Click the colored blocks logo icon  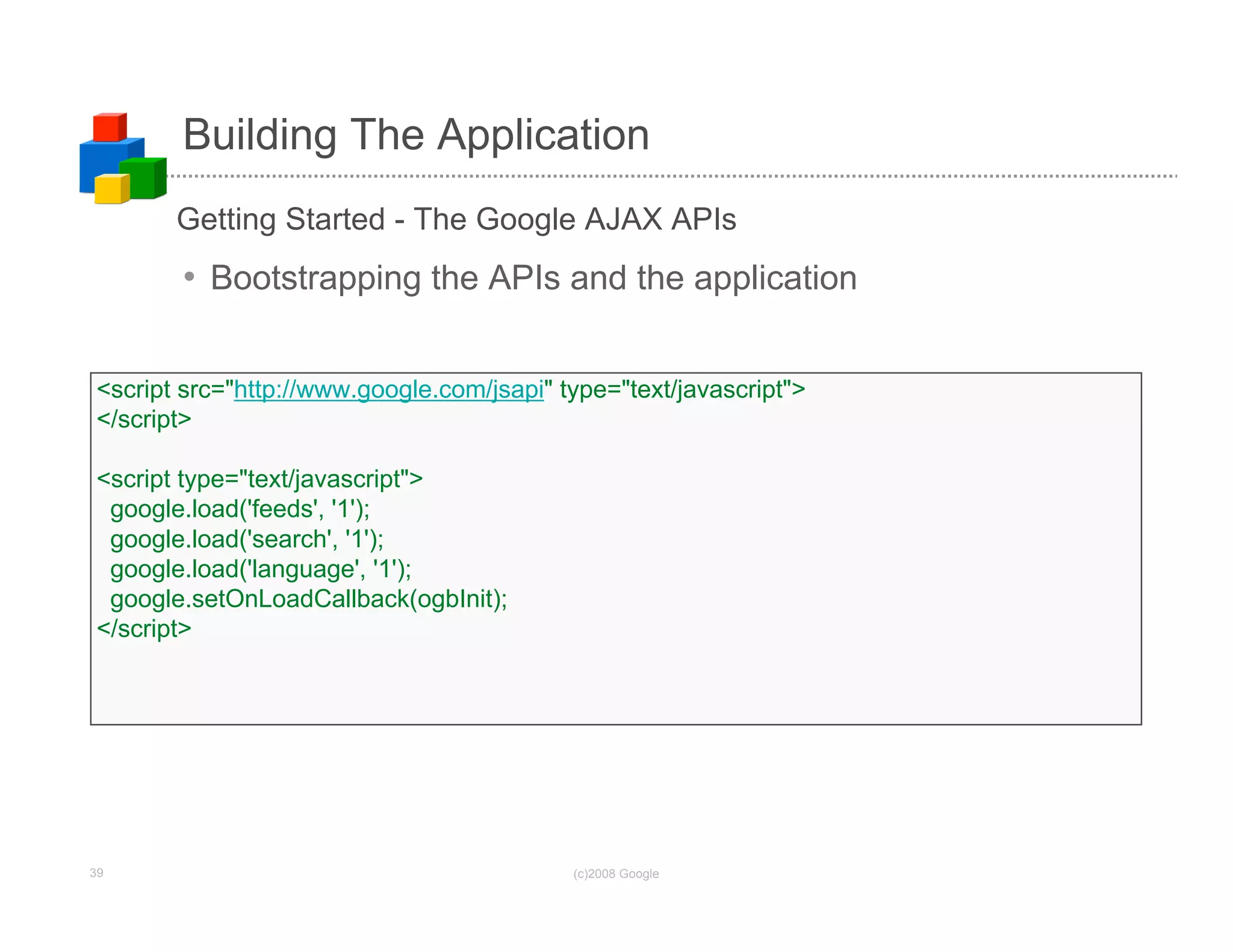tap(123, 158)
